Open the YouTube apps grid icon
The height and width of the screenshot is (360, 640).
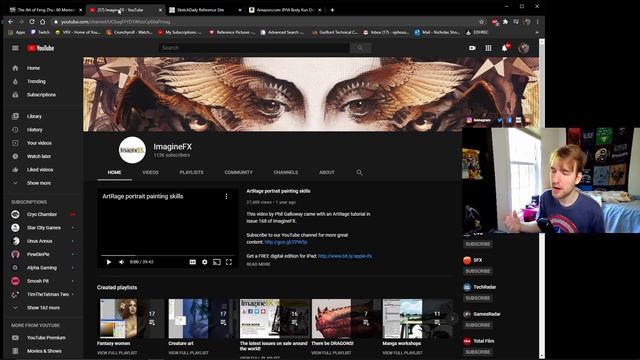(x=488, y=48)
